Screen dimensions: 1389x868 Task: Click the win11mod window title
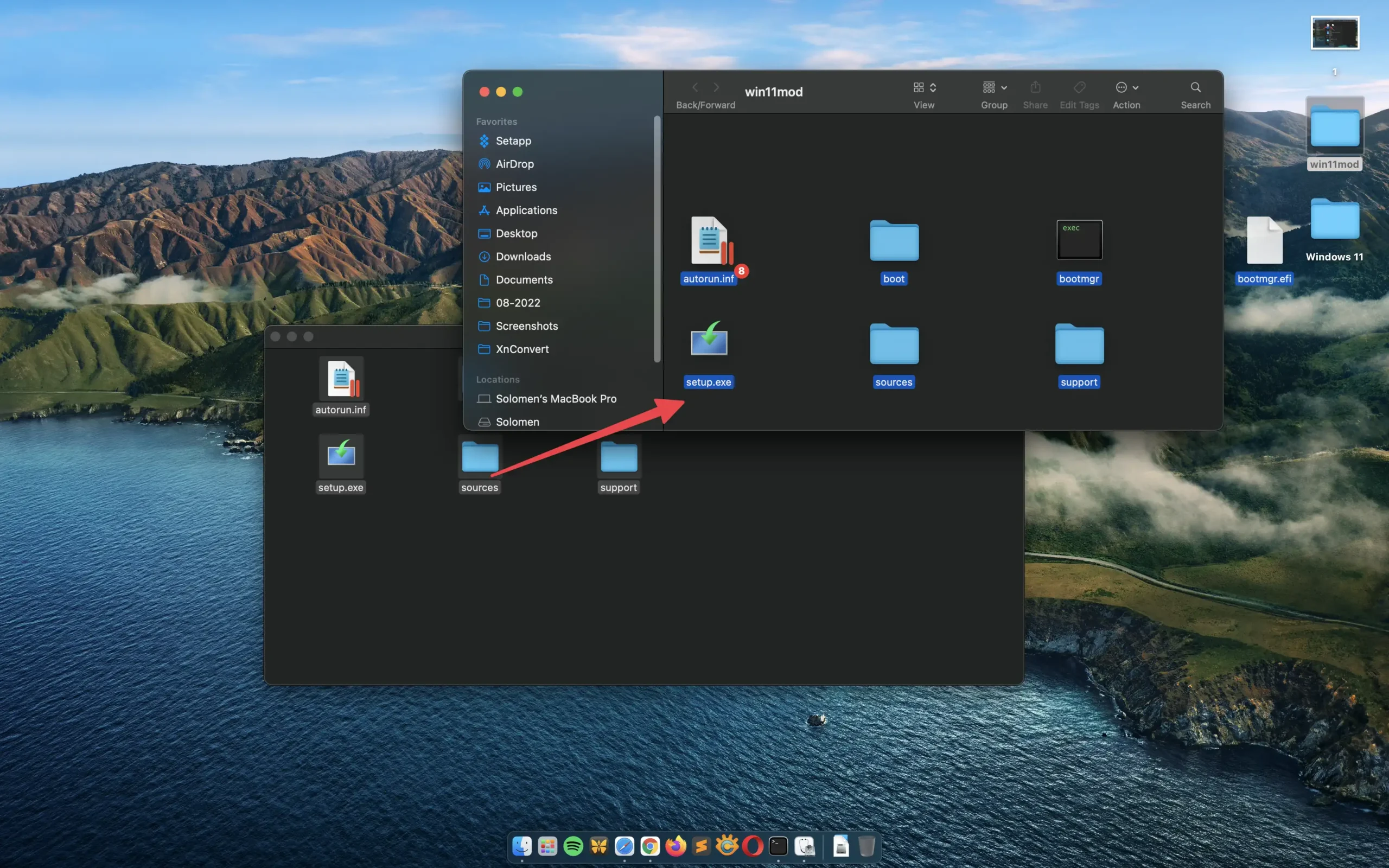(774, 92)
